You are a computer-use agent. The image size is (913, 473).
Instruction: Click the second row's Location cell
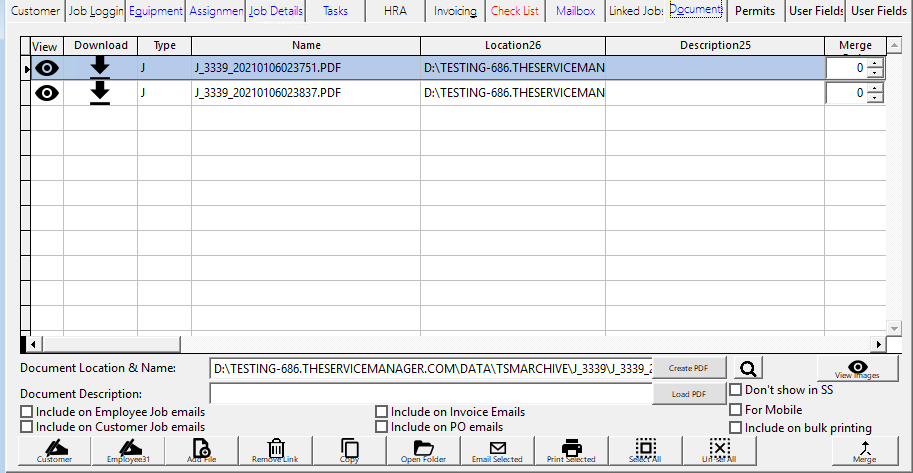click(513, 93)
